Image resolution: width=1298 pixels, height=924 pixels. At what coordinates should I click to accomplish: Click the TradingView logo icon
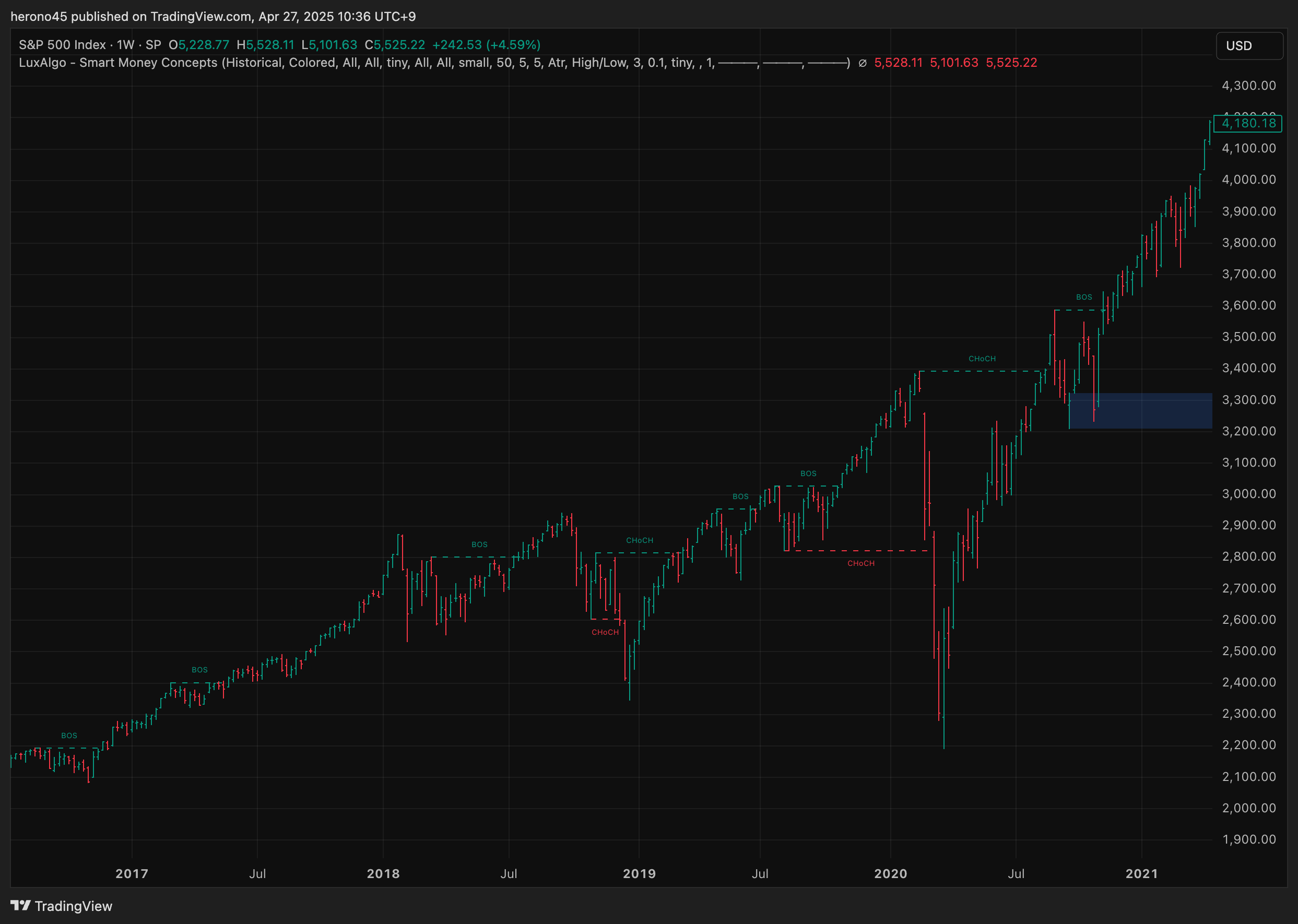coord(20,905)
